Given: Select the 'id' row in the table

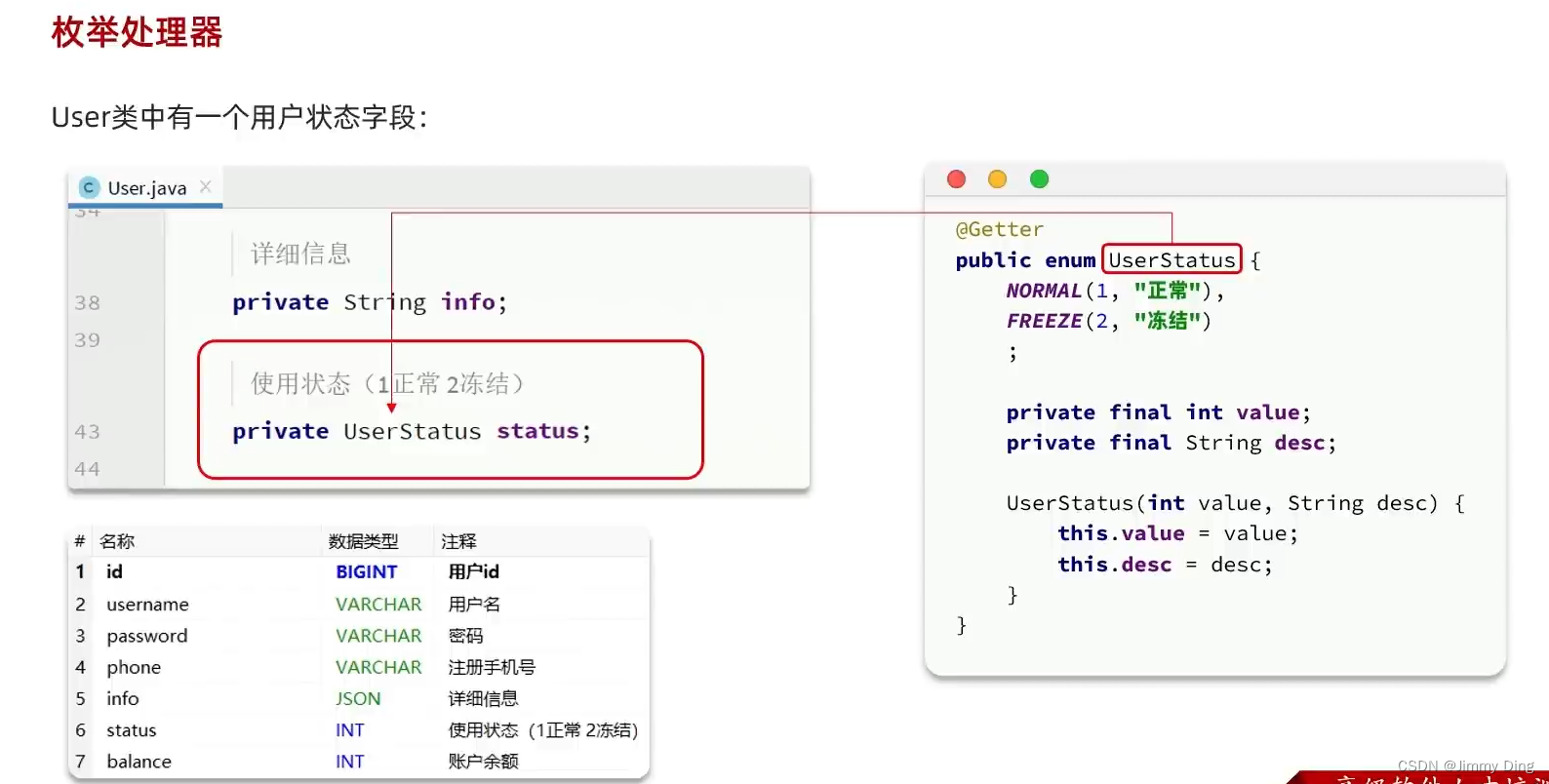Looking at the screenshot, I should 359,572.
